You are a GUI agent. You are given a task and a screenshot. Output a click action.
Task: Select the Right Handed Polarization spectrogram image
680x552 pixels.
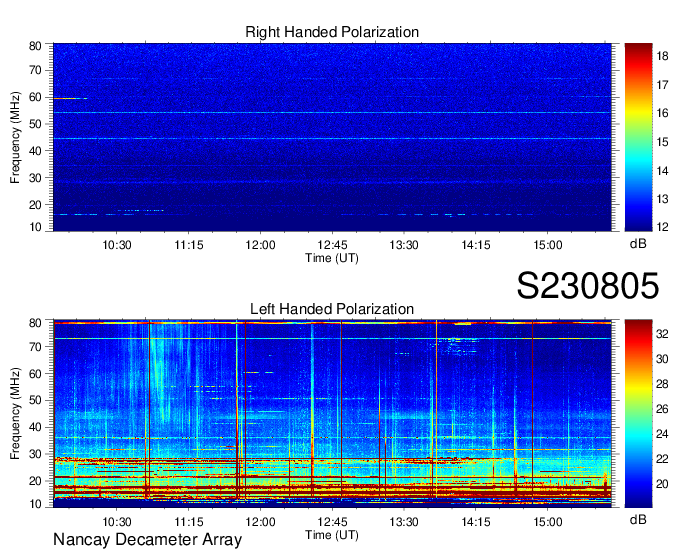click(332, 137)
